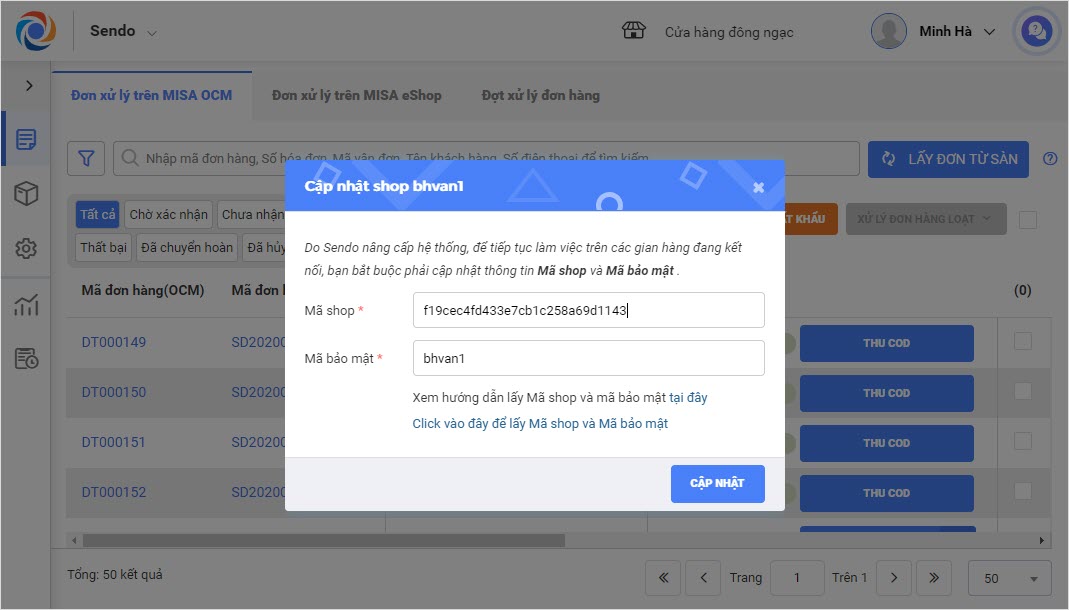
Task: Open the orders list sidebar icon
Action: (x=26, y=140)
